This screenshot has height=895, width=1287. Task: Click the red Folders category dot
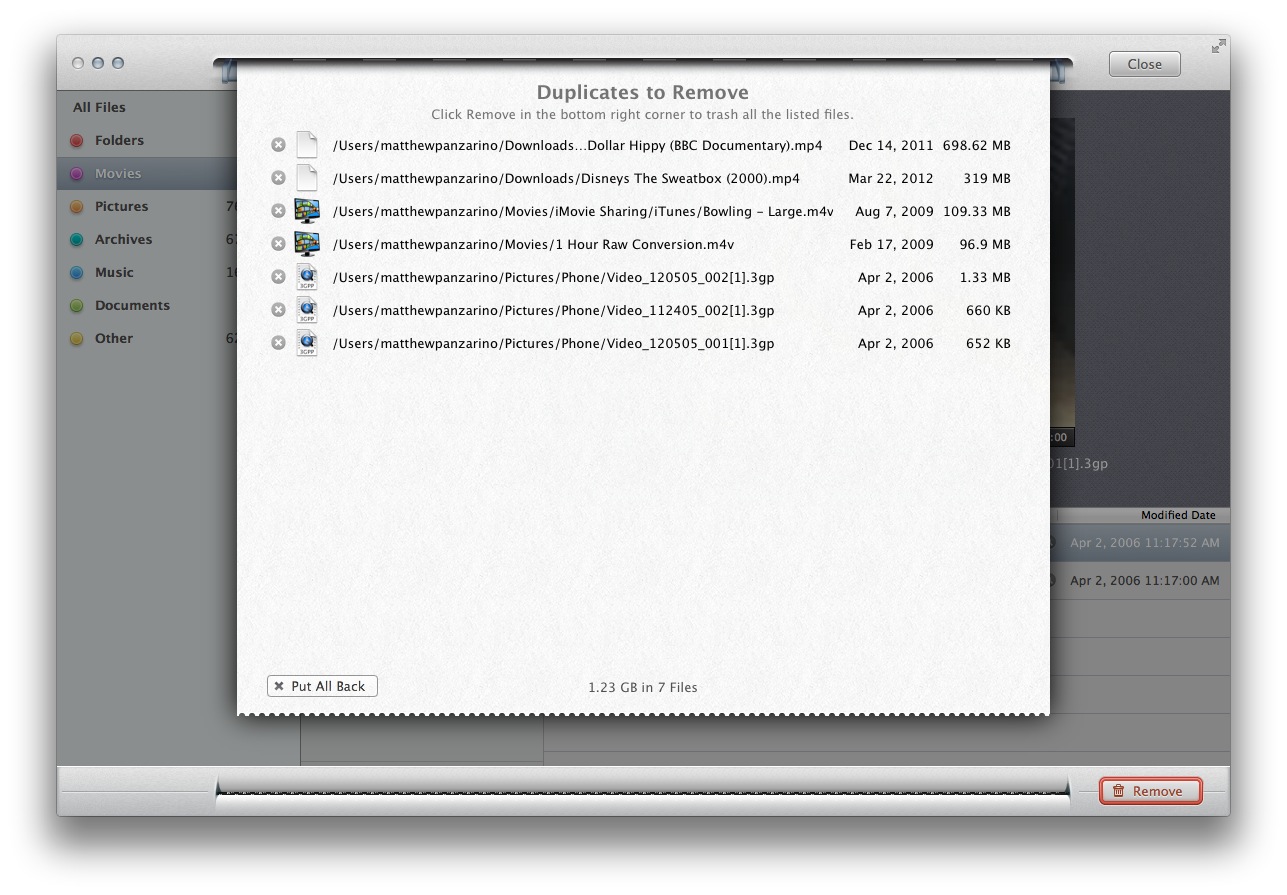(x=76, y=141)
